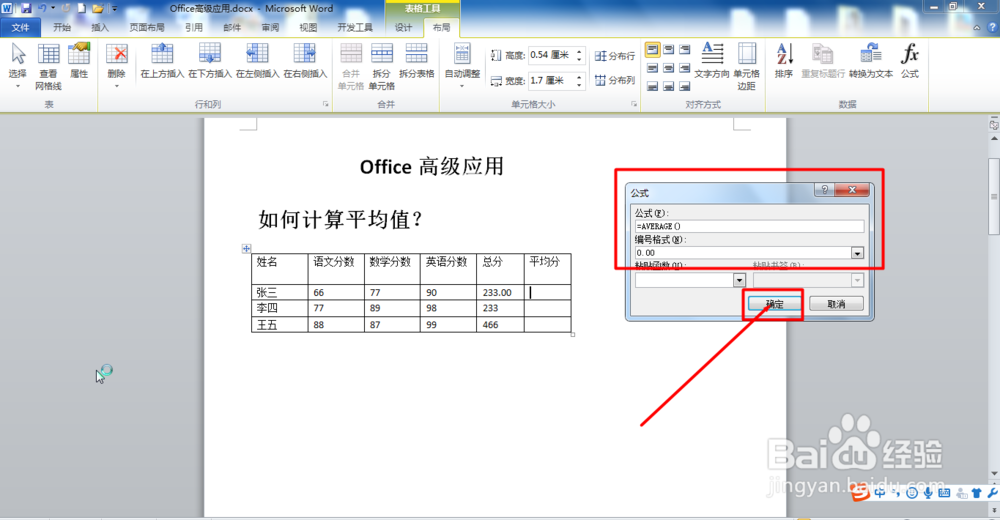Insert a row below (在下方插入)
The image size is (1000, 520).
[x=210, y=61]
